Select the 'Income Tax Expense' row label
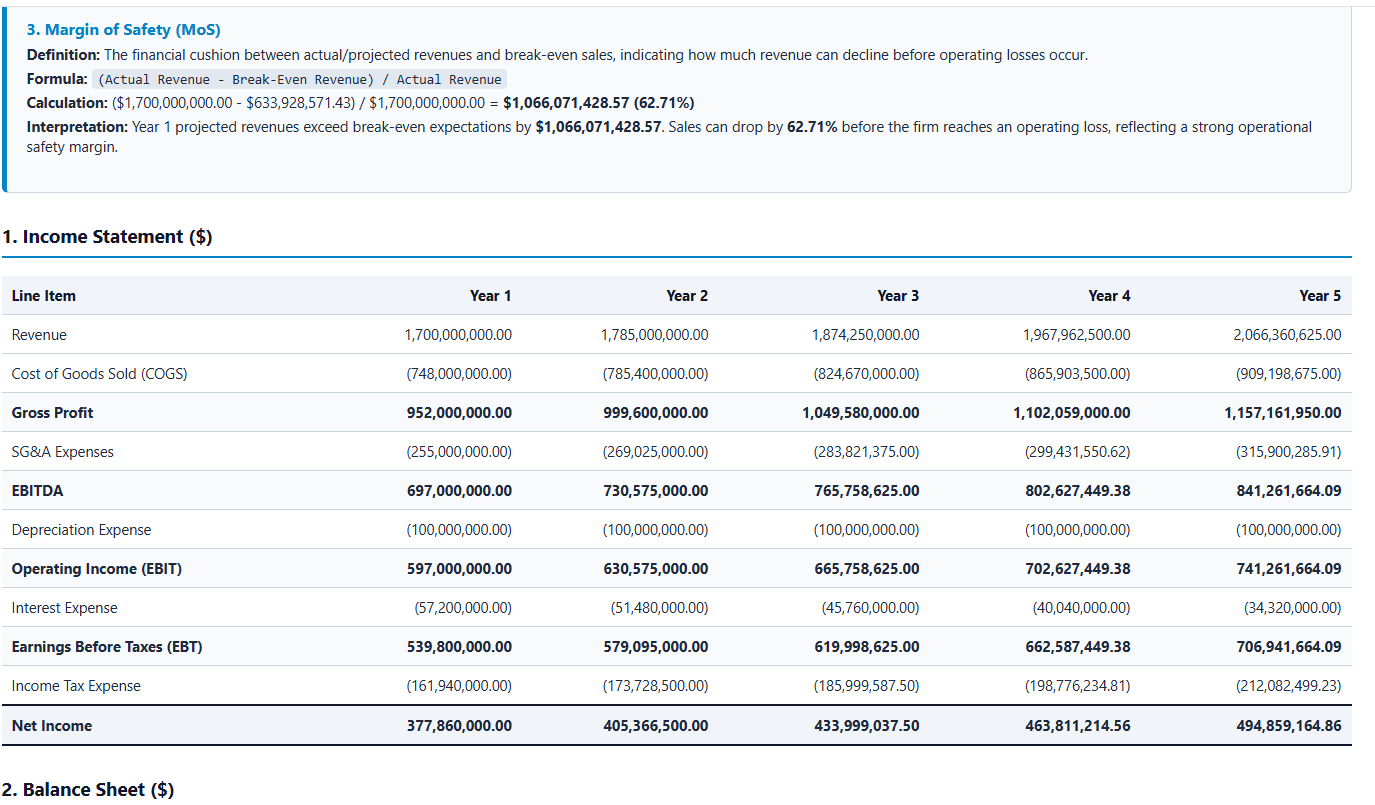This screenshot has height=805, width=1375. click(x=76, y=686)
